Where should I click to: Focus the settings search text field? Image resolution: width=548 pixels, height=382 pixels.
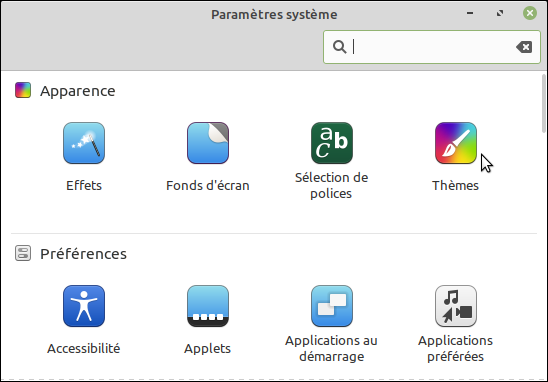(x=432, y=47)
